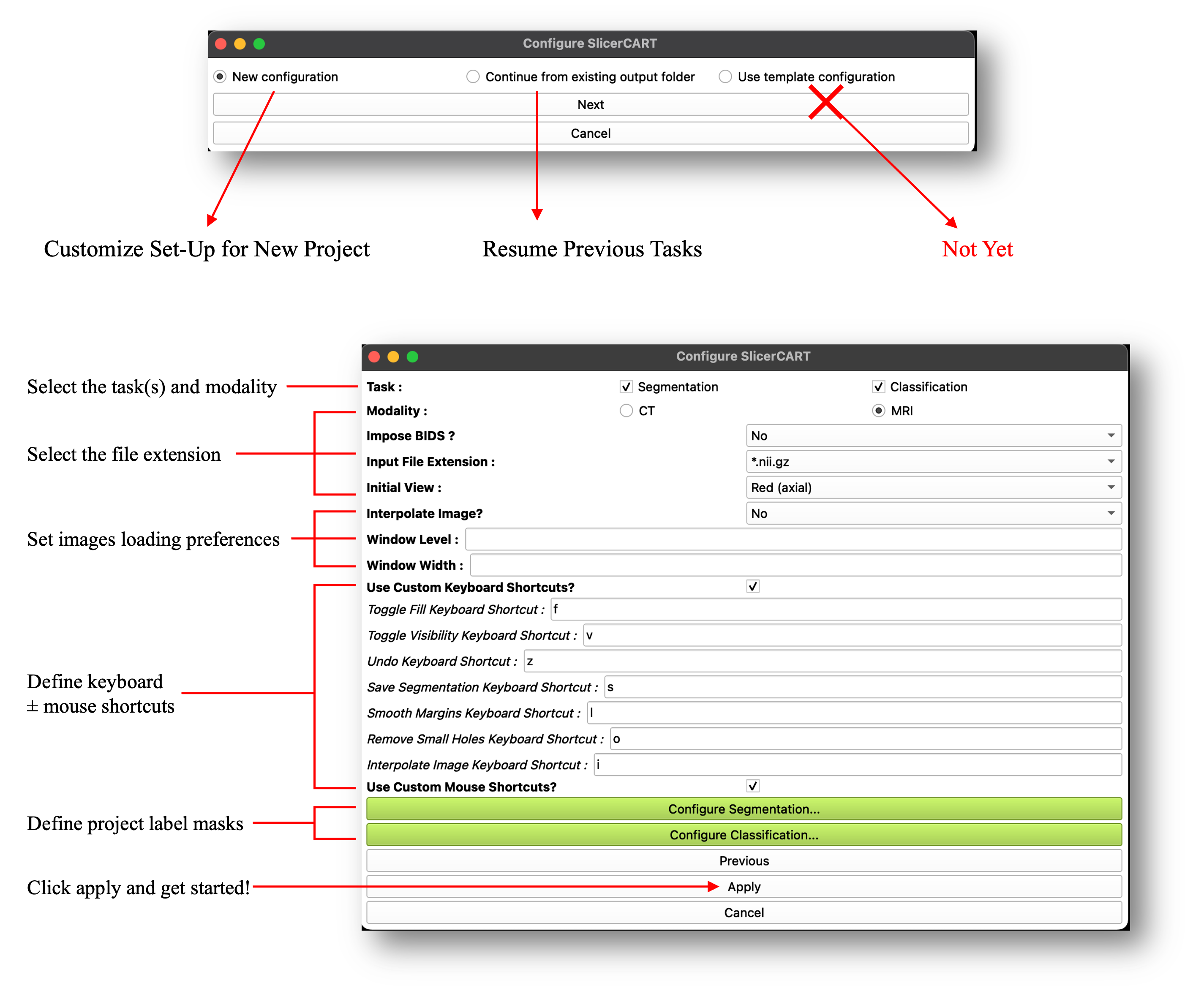This screenshot has width=1204, height=991.
Task: Toggle the Segmentation task checkbox
Action: [626, 387]
